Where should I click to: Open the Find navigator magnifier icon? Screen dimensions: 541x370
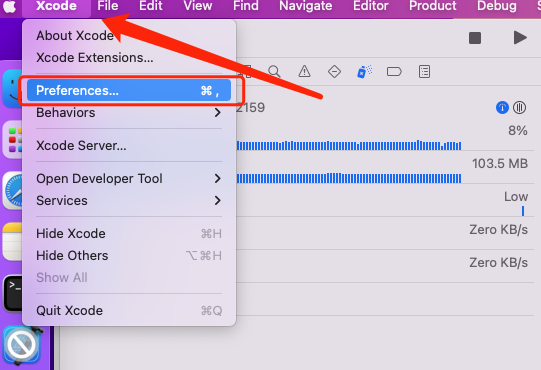[274, 72]
